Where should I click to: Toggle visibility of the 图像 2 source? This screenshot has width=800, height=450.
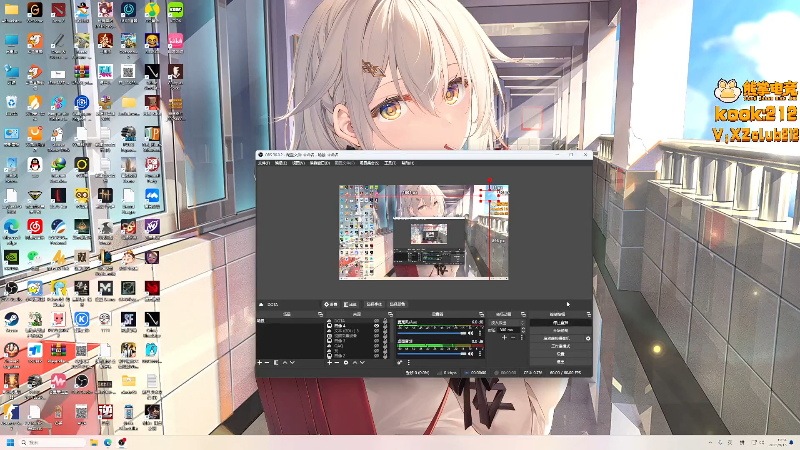pos(377,356)
